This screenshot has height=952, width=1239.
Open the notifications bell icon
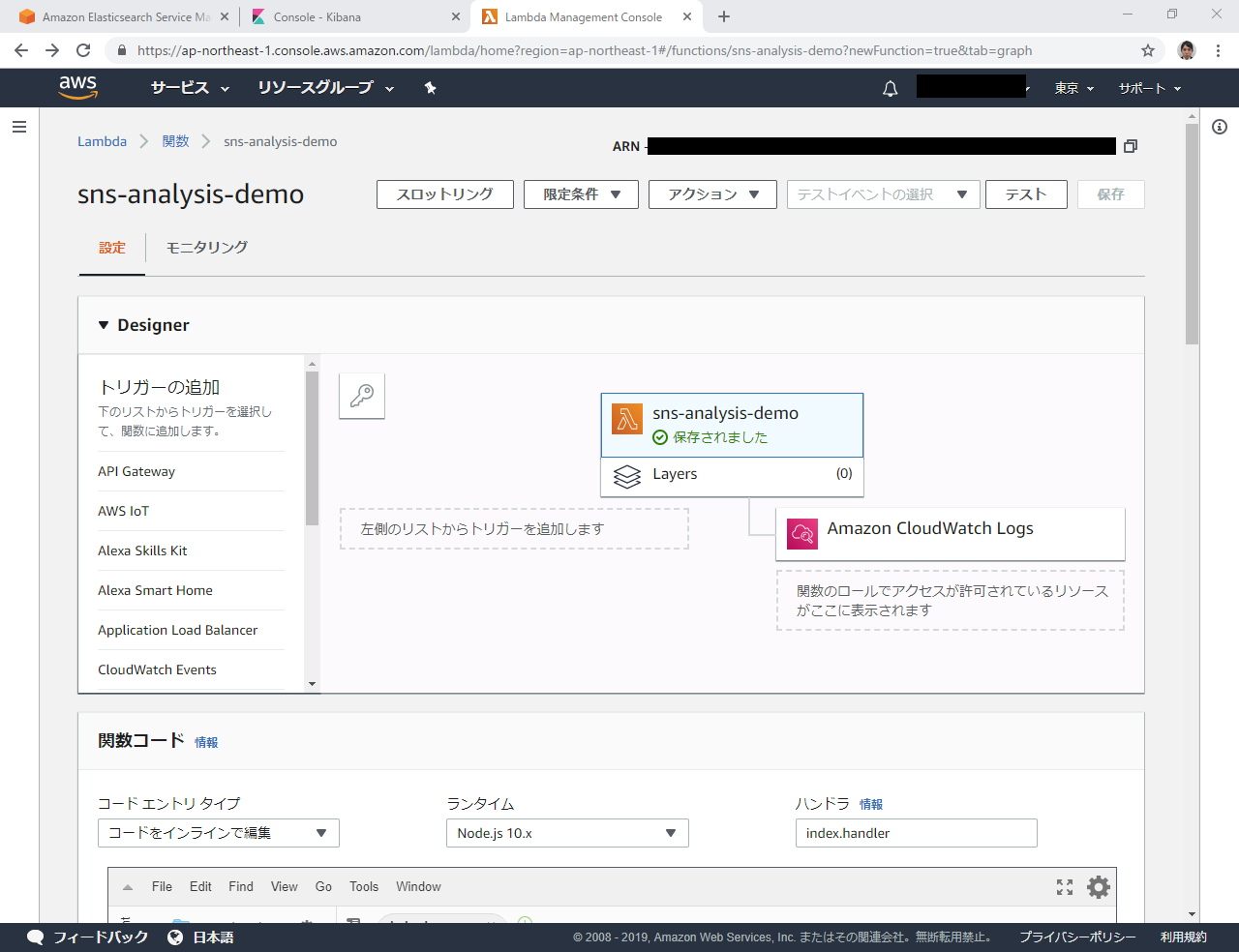pos(890,89)
